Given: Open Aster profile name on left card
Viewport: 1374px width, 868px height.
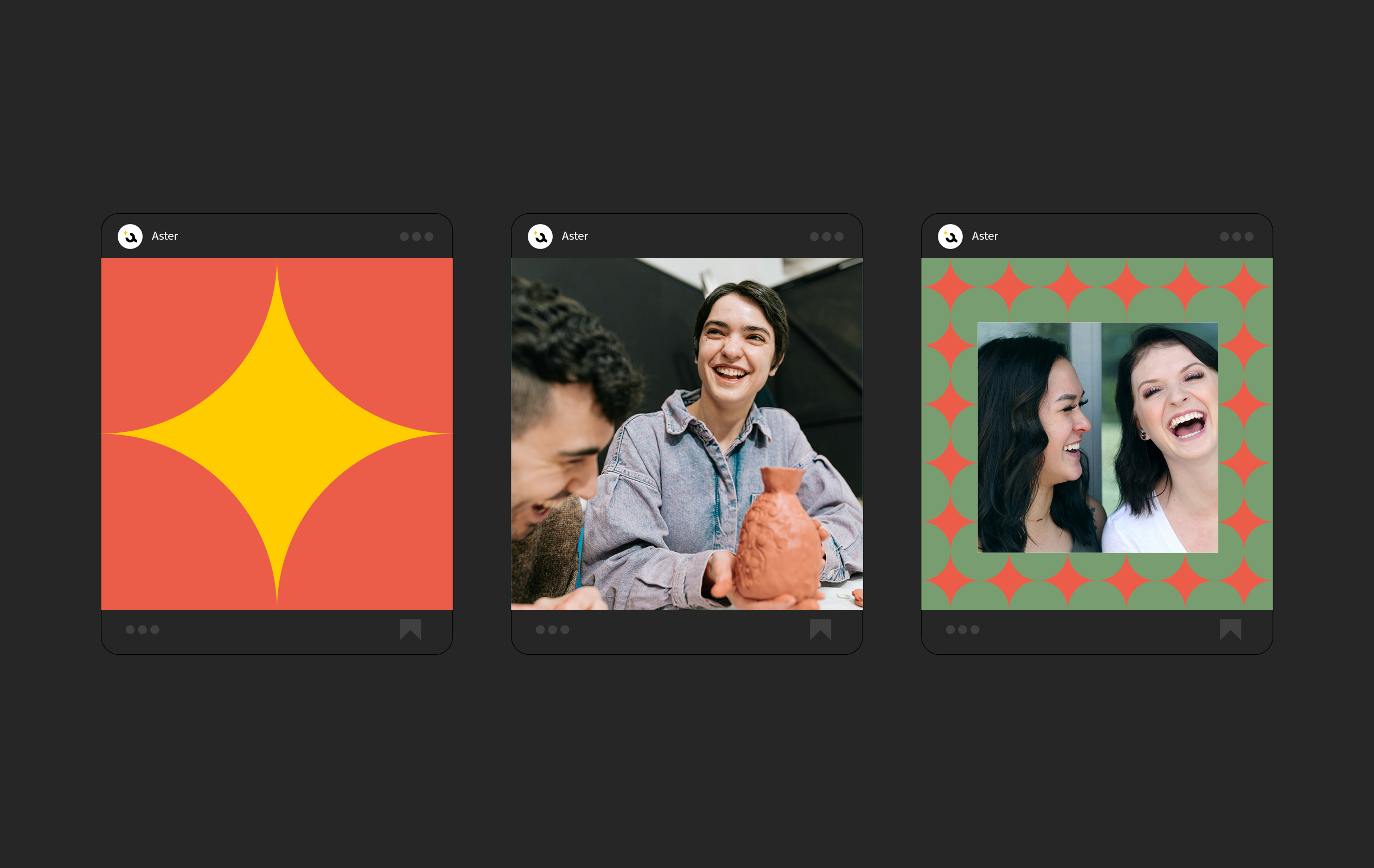Looking at the screenshot, I should (x=165, y=237).
